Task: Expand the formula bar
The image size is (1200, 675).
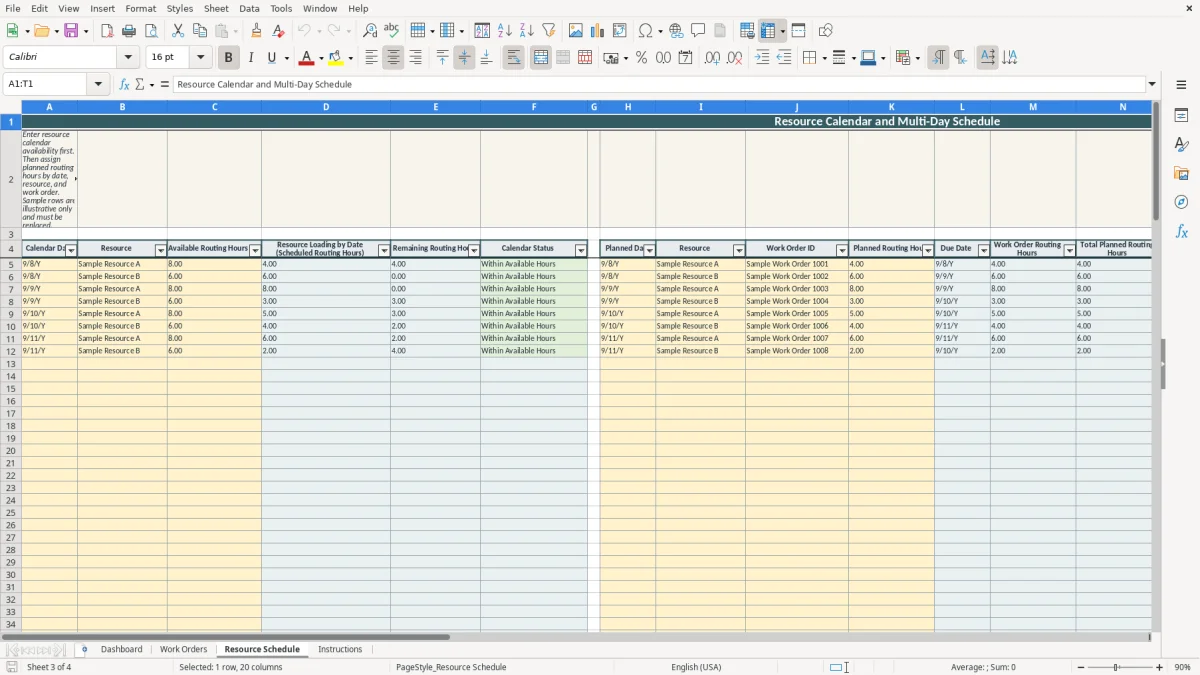Action: (1152, 85)
